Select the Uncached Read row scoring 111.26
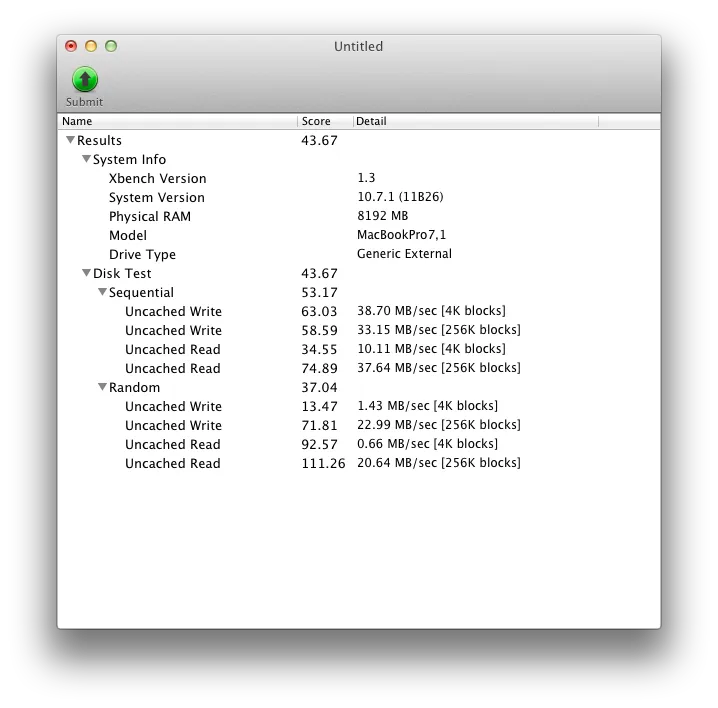The width and height of the screenshot is (718, 708). pyautogui.click(x=172, y=464)
